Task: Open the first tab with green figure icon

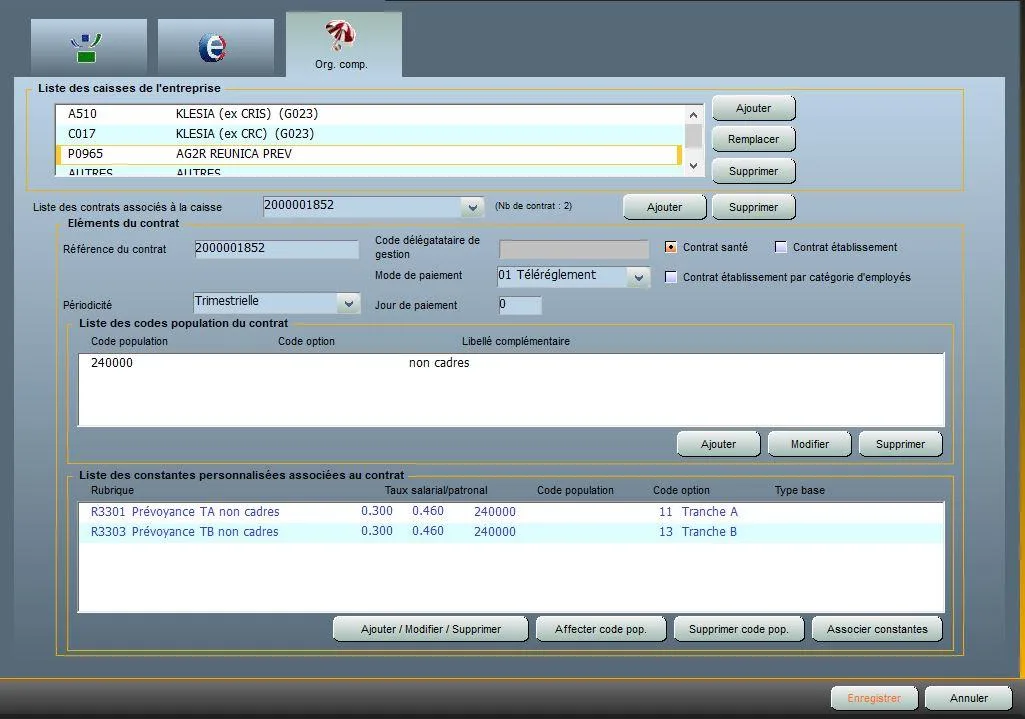Action: 88,47
